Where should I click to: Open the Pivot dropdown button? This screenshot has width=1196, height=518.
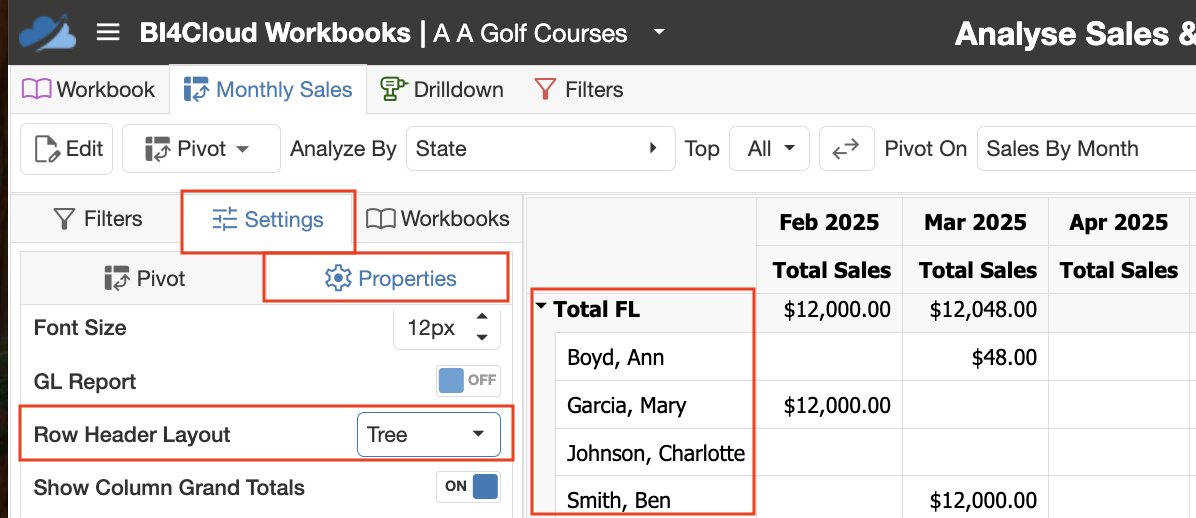[201, 149]
